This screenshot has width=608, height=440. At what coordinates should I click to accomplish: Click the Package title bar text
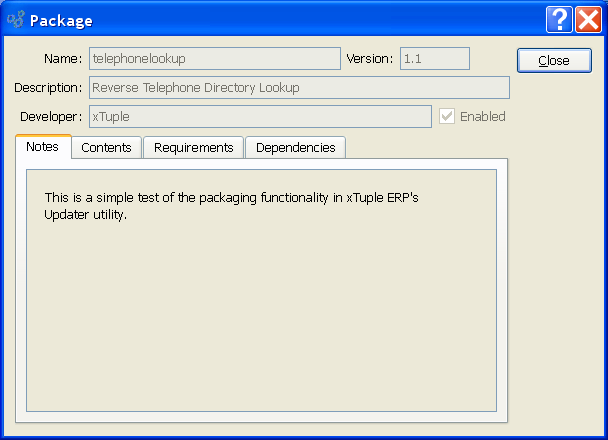coord(61,21)
